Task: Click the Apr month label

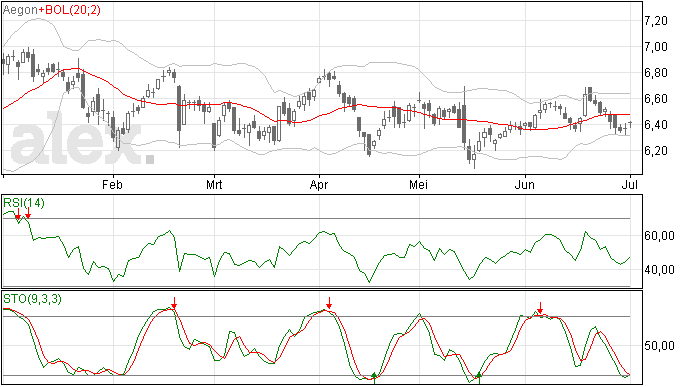Action: click(319, 185)
